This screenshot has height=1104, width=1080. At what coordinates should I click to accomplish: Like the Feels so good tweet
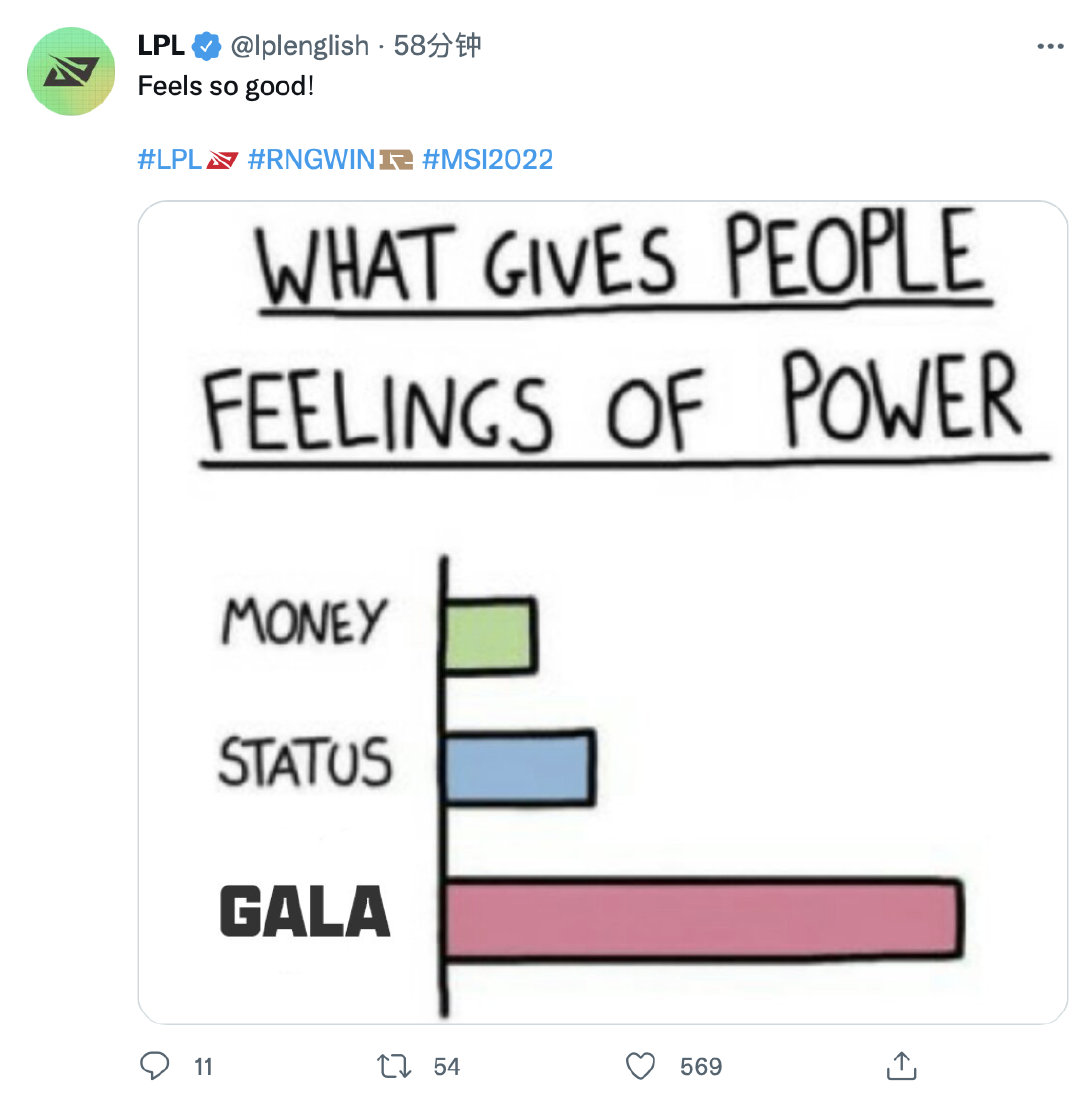[x=641, y=1066]
